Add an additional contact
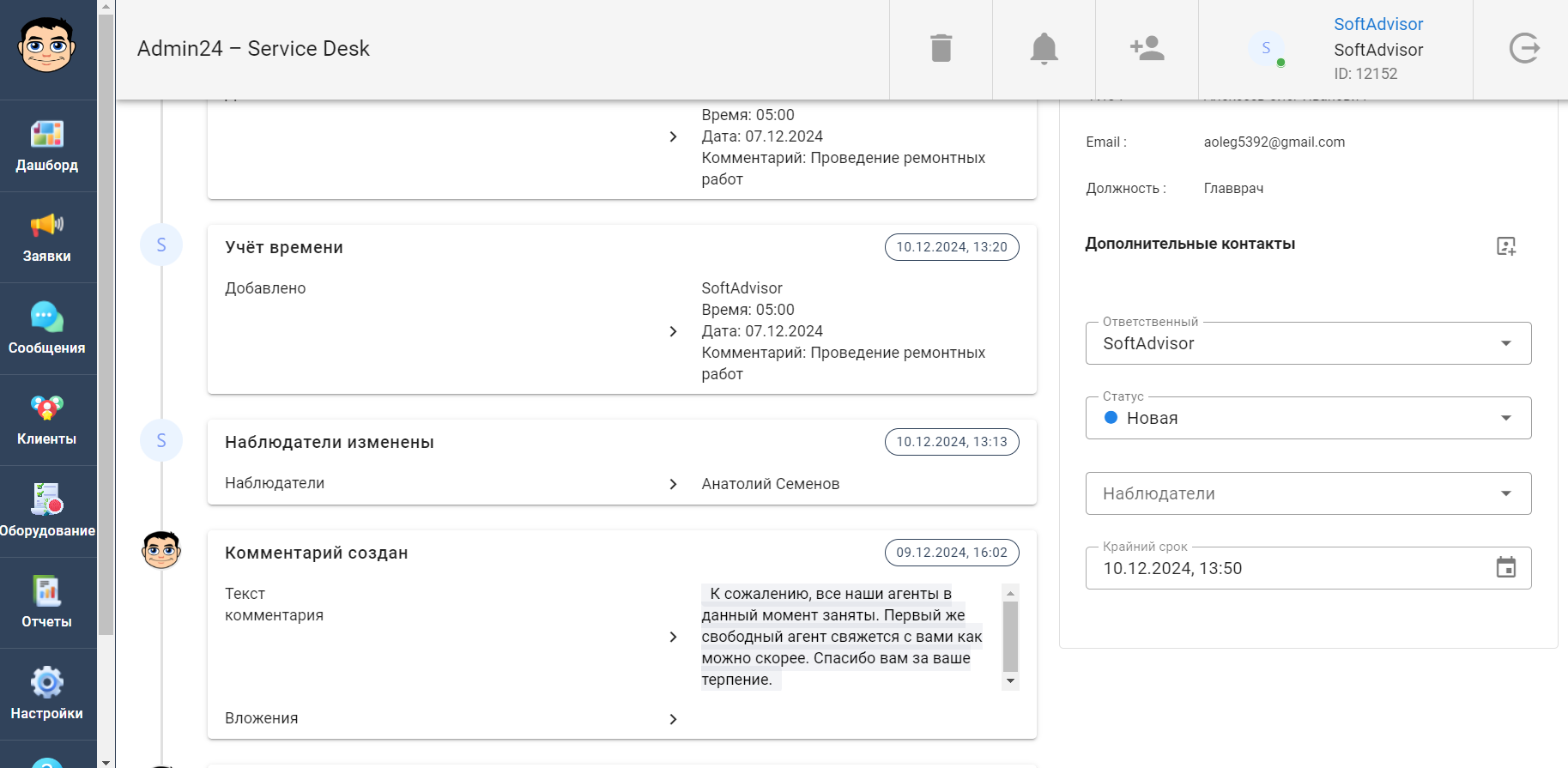Image resolution: width=1568 pixels, height=768 pixels. click(1506, 246)
